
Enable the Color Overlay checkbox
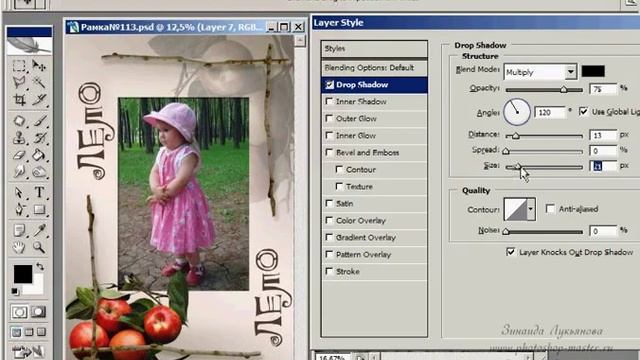coord(329,220)
